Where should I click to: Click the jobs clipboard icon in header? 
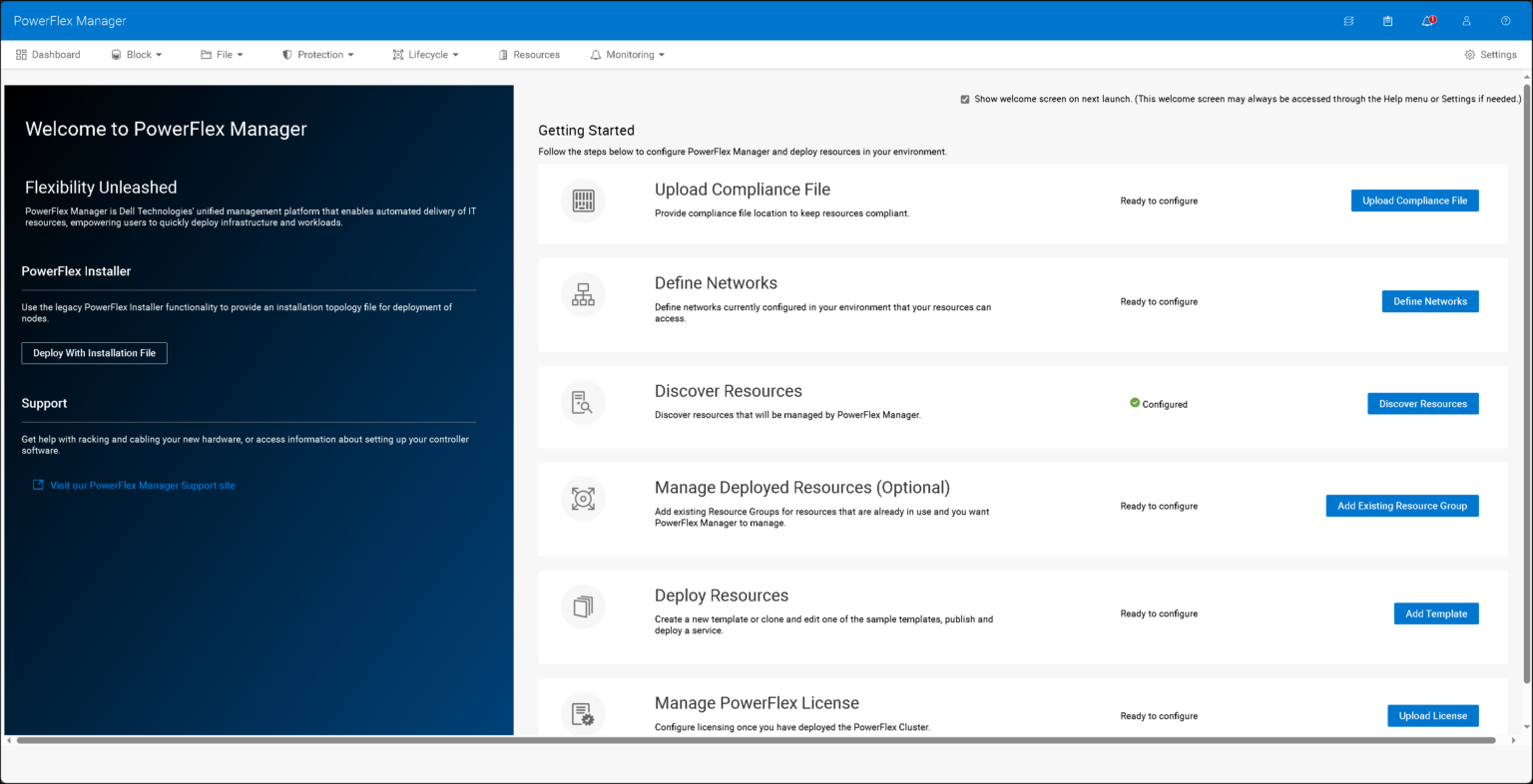[x=1387, y=20]
